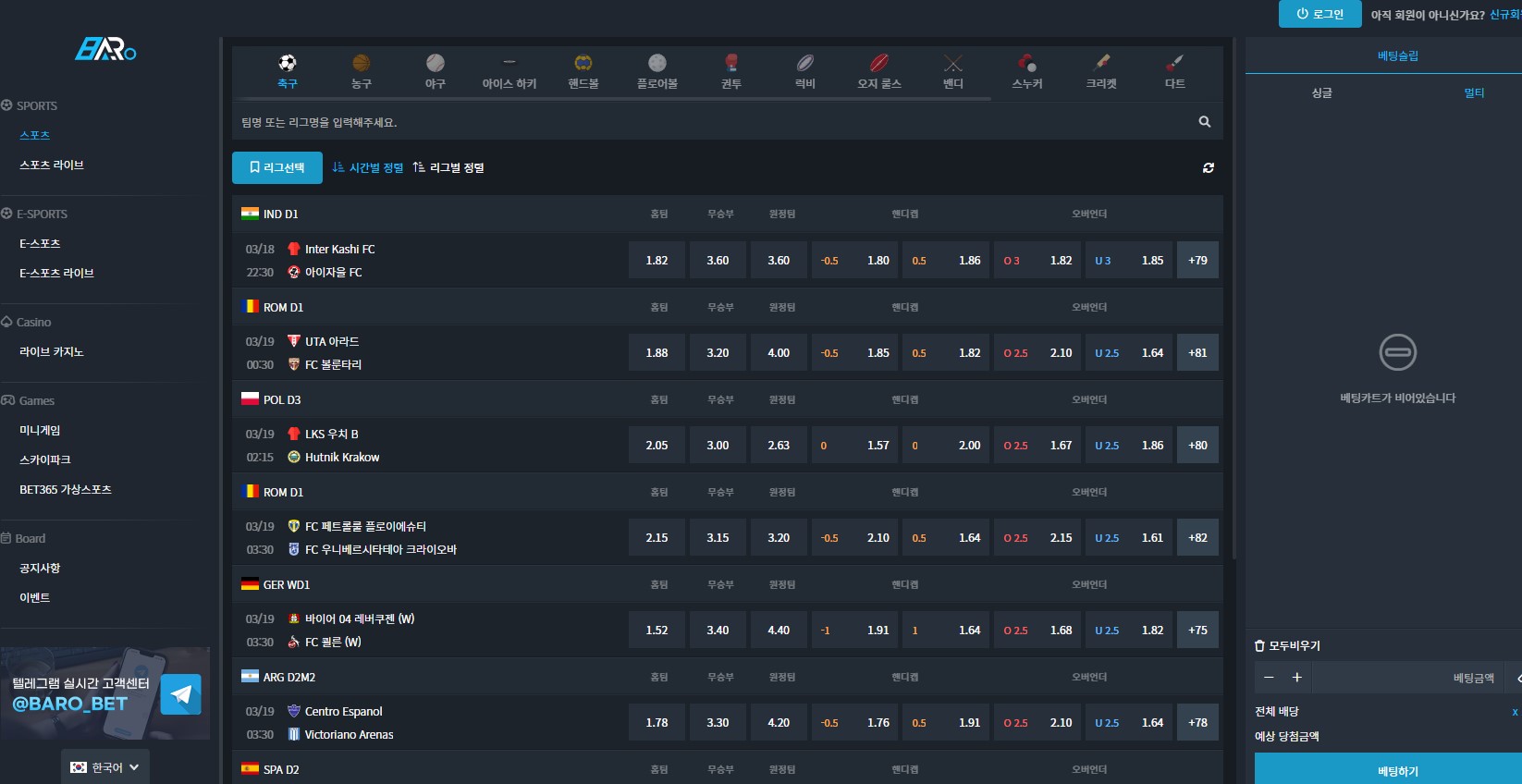Viewport: 1522px width, 784px height.
Task: Expand +80 more markets for LKS 우치 B
Action: coord(1197,446)
